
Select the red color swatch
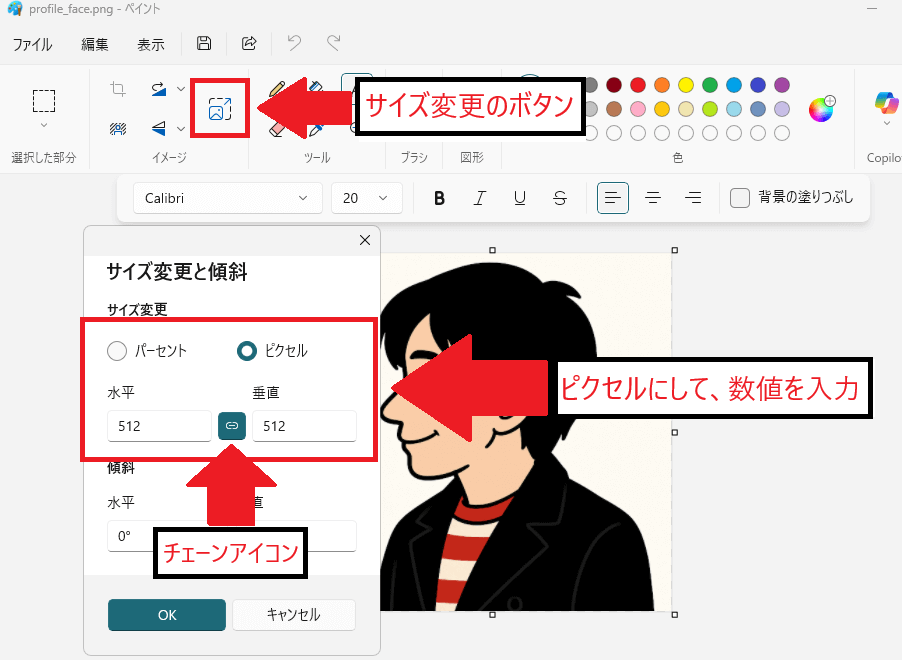(637, 86)
